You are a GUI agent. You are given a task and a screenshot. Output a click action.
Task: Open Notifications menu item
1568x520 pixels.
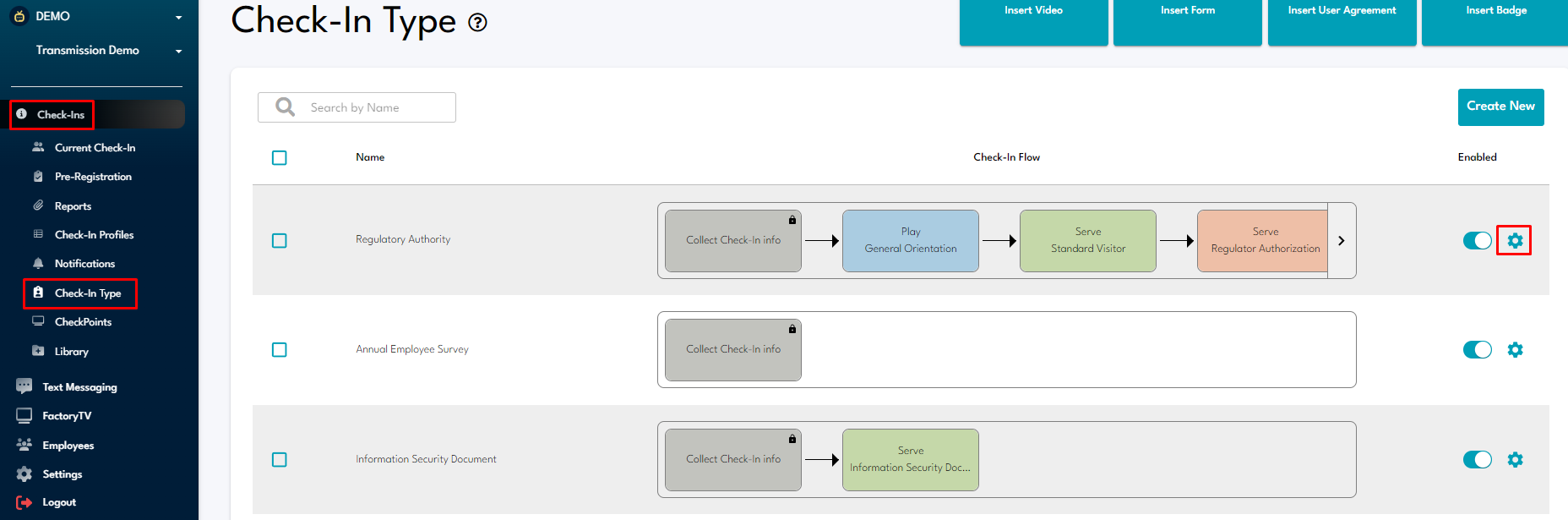click(x=84, y=263)
